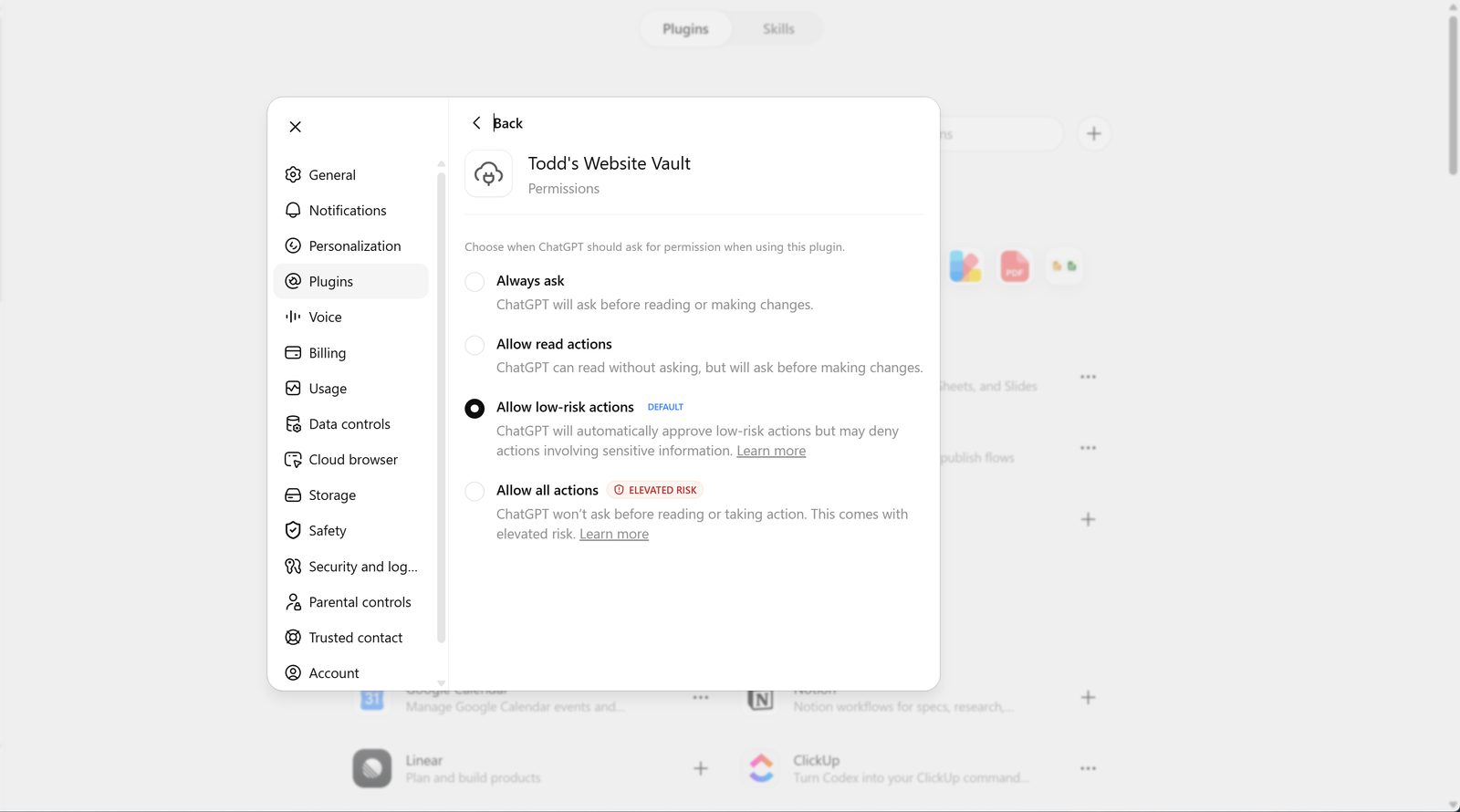Open the Parental controls settings section
Viewport: 1460px width, 812px height.
coord(350,601)
